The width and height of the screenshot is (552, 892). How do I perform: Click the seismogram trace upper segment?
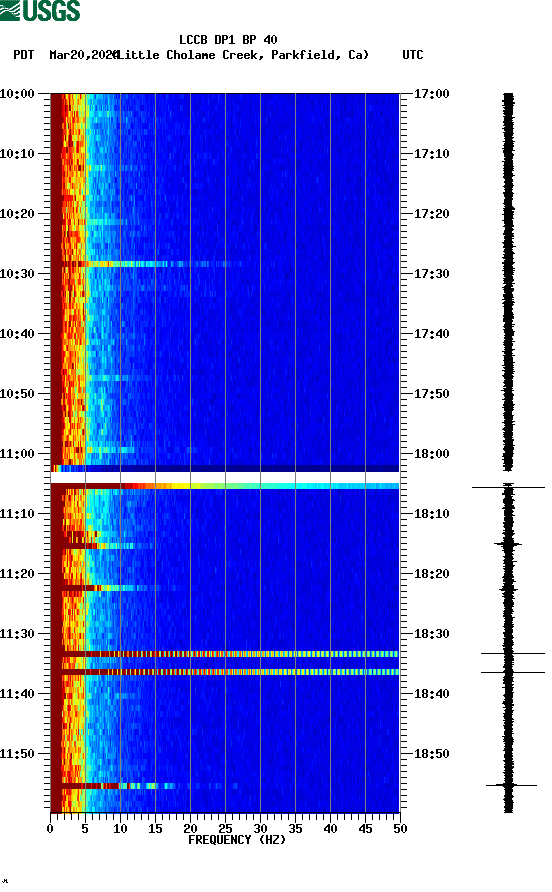click(508, 282)
